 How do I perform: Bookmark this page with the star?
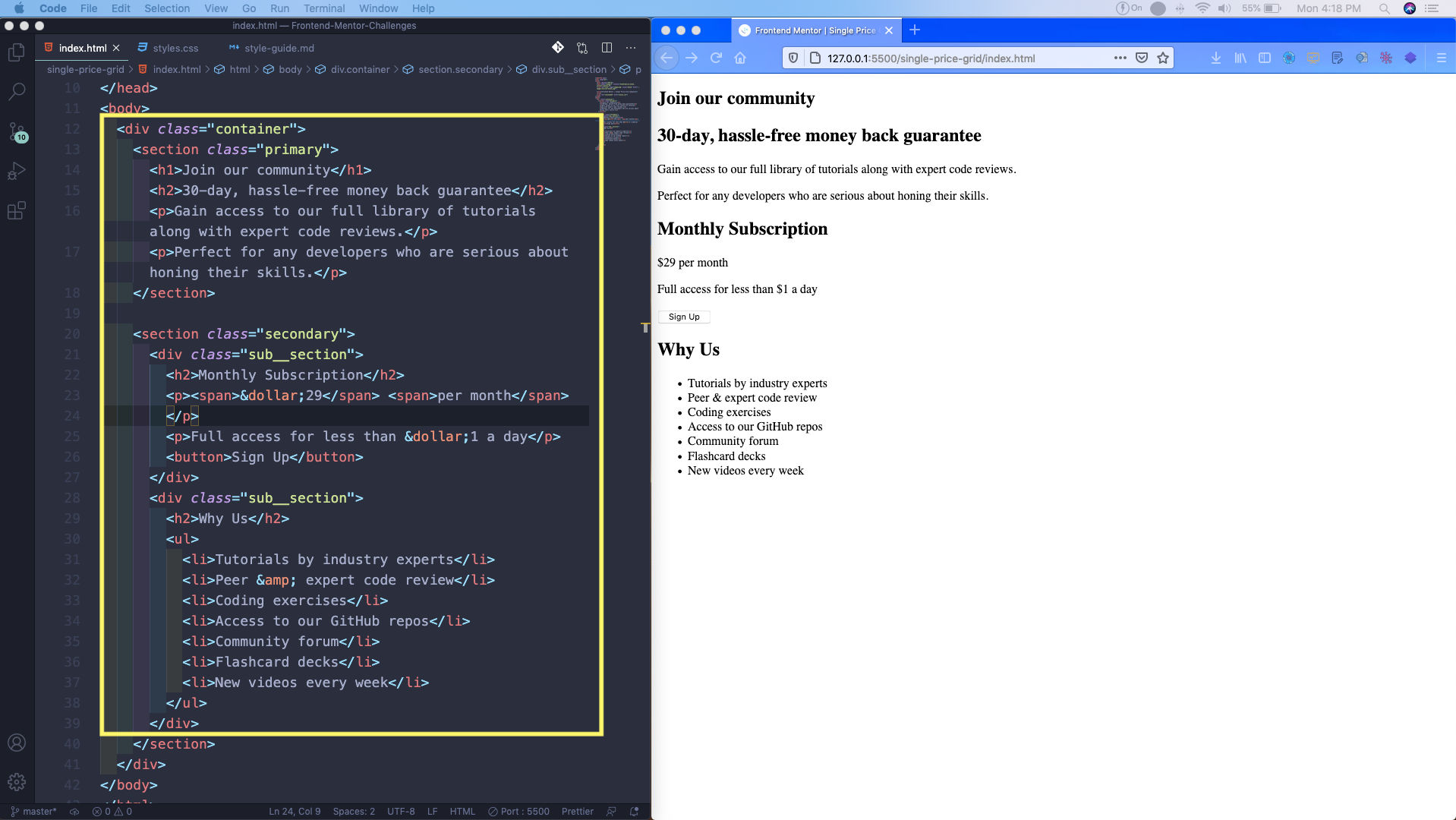[1163, 58]
